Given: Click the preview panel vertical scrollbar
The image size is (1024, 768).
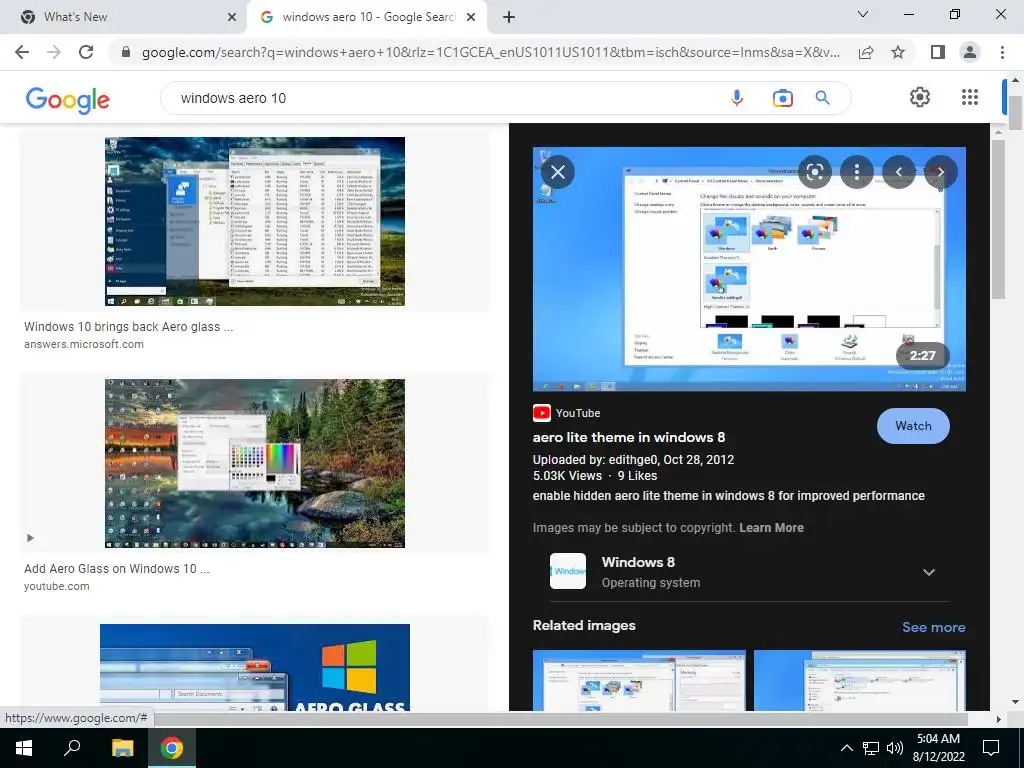Looking at the screenshot, I should [998, 219].
